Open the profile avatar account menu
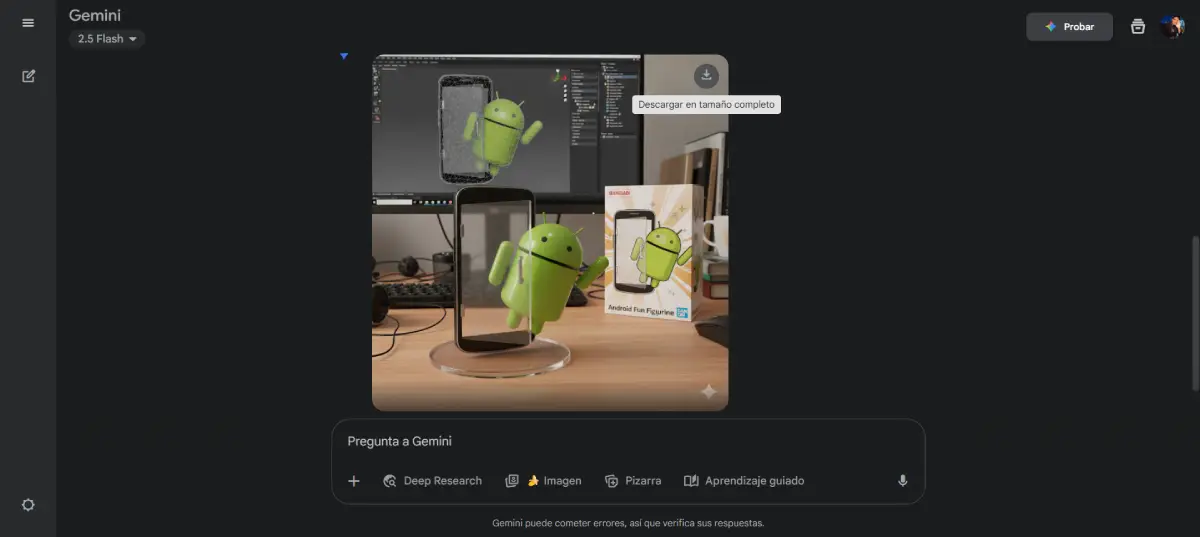This screenshot has width=1200, height=537. (x=1171, y=27)
